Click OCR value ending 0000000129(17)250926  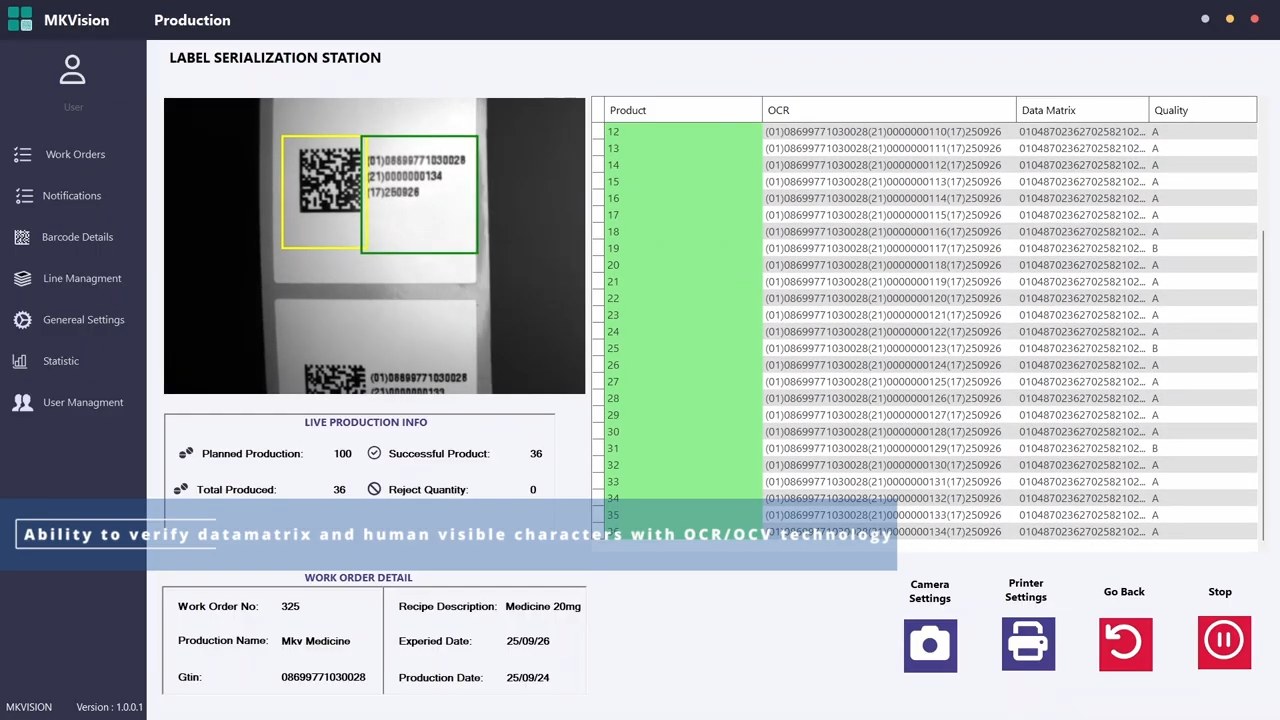[883, 448]
